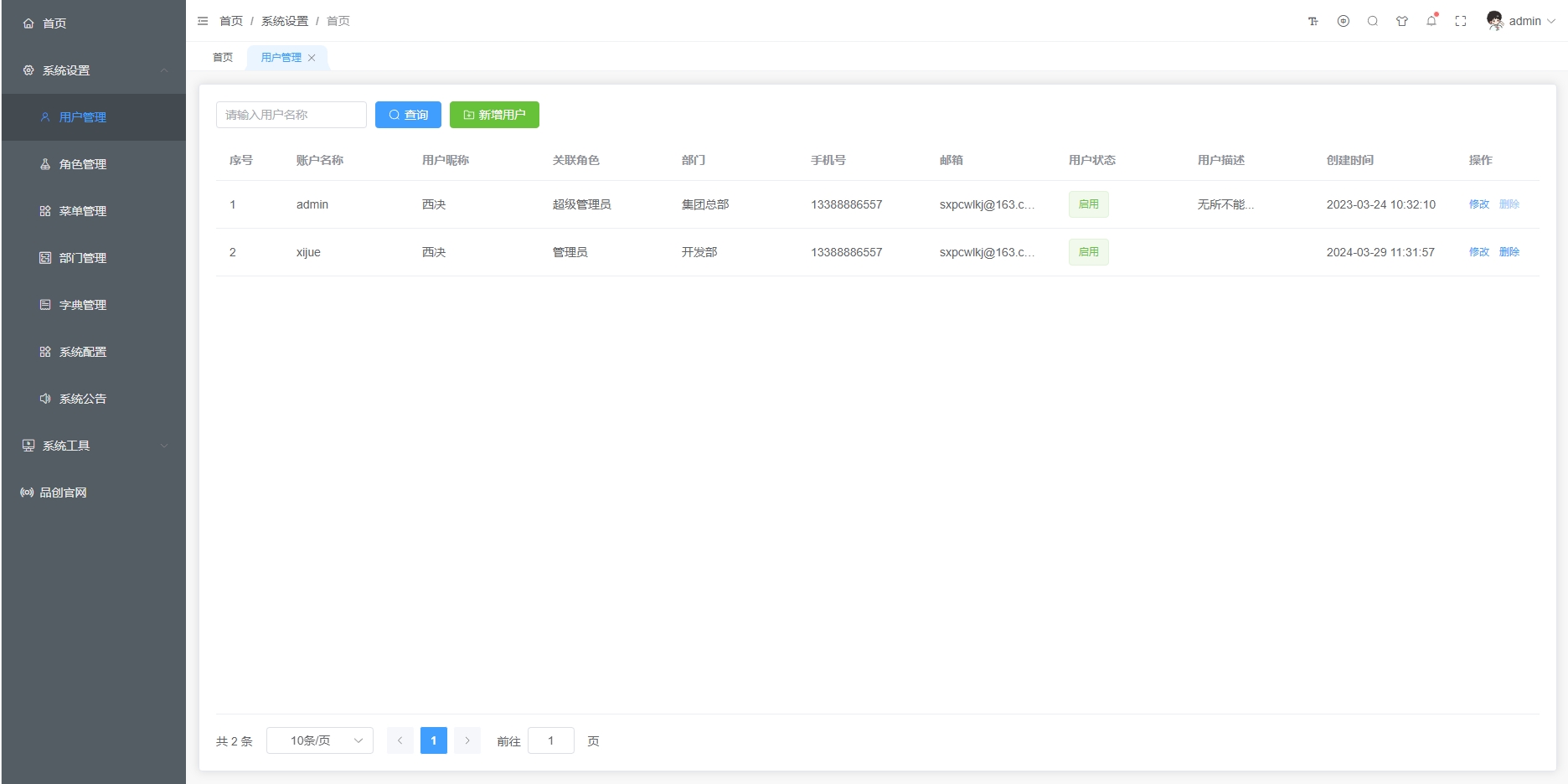Switch to the 首页 tab

tap(223, 58)
